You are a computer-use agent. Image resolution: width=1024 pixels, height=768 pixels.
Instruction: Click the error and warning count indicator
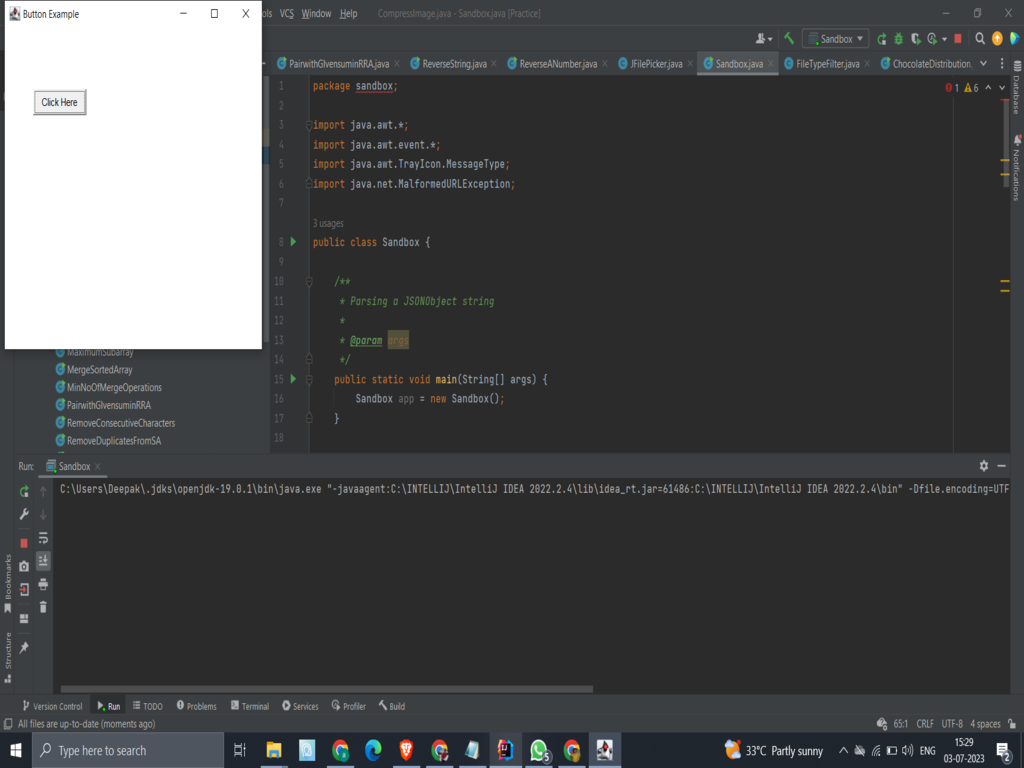click(x=962, y=88)
